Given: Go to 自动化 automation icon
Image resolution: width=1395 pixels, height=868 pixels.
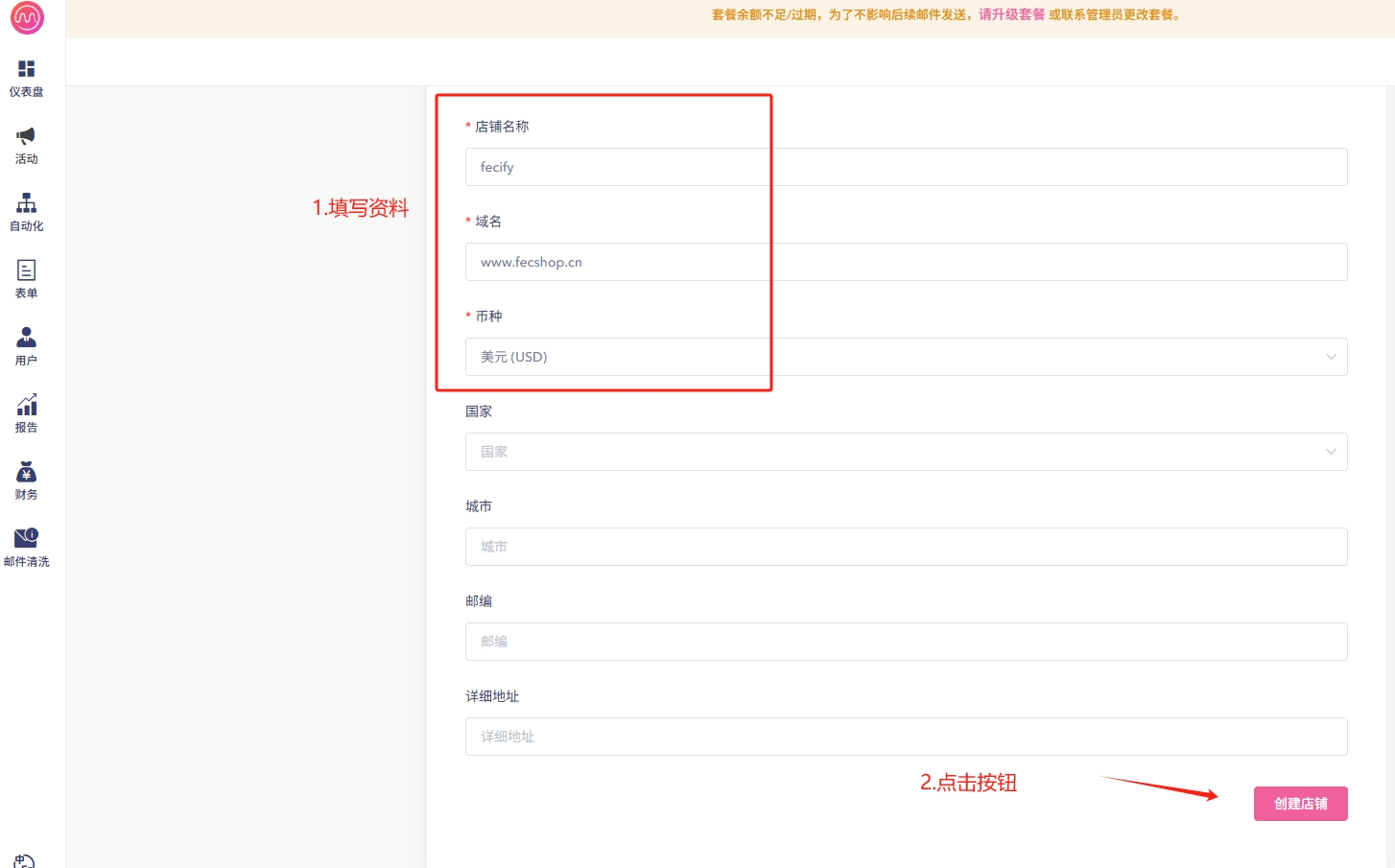Looking at the screenshot, I should tap(27, 203).
